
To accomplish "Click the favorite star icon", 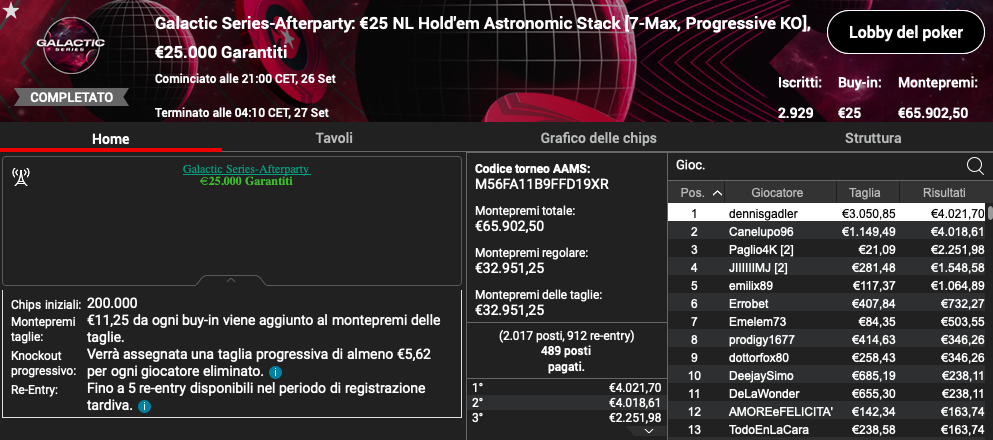I will [9, 10].
